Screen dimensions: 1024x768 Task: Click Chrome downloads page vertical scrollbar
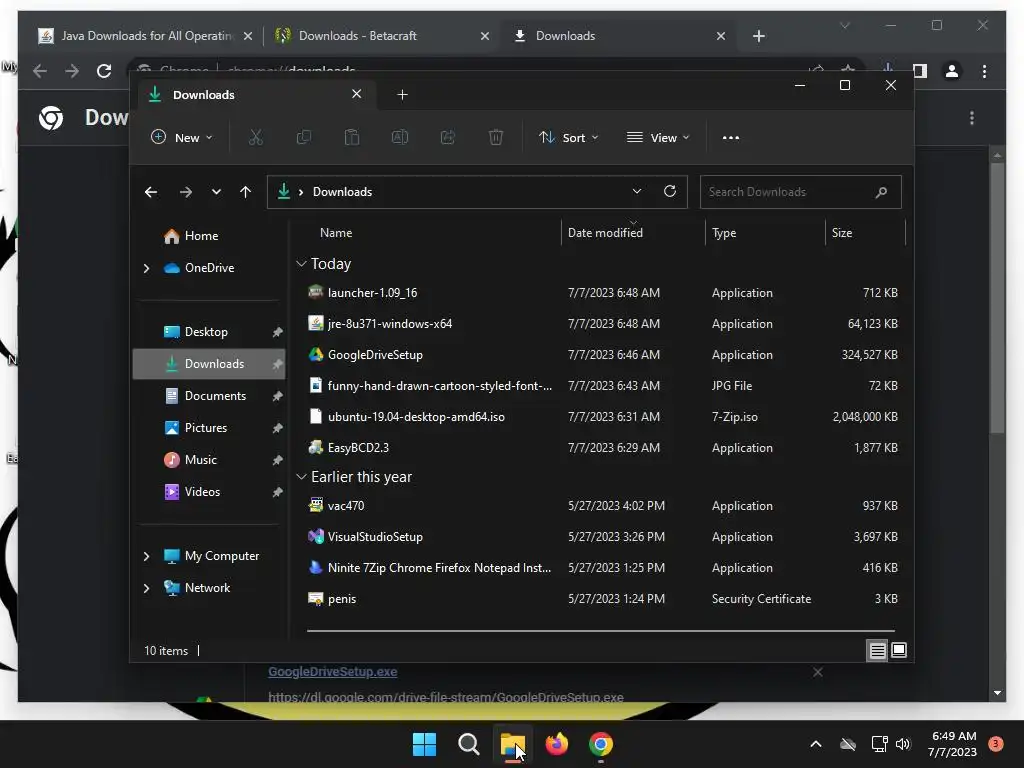pyautogui.click(x=997, y=297)
